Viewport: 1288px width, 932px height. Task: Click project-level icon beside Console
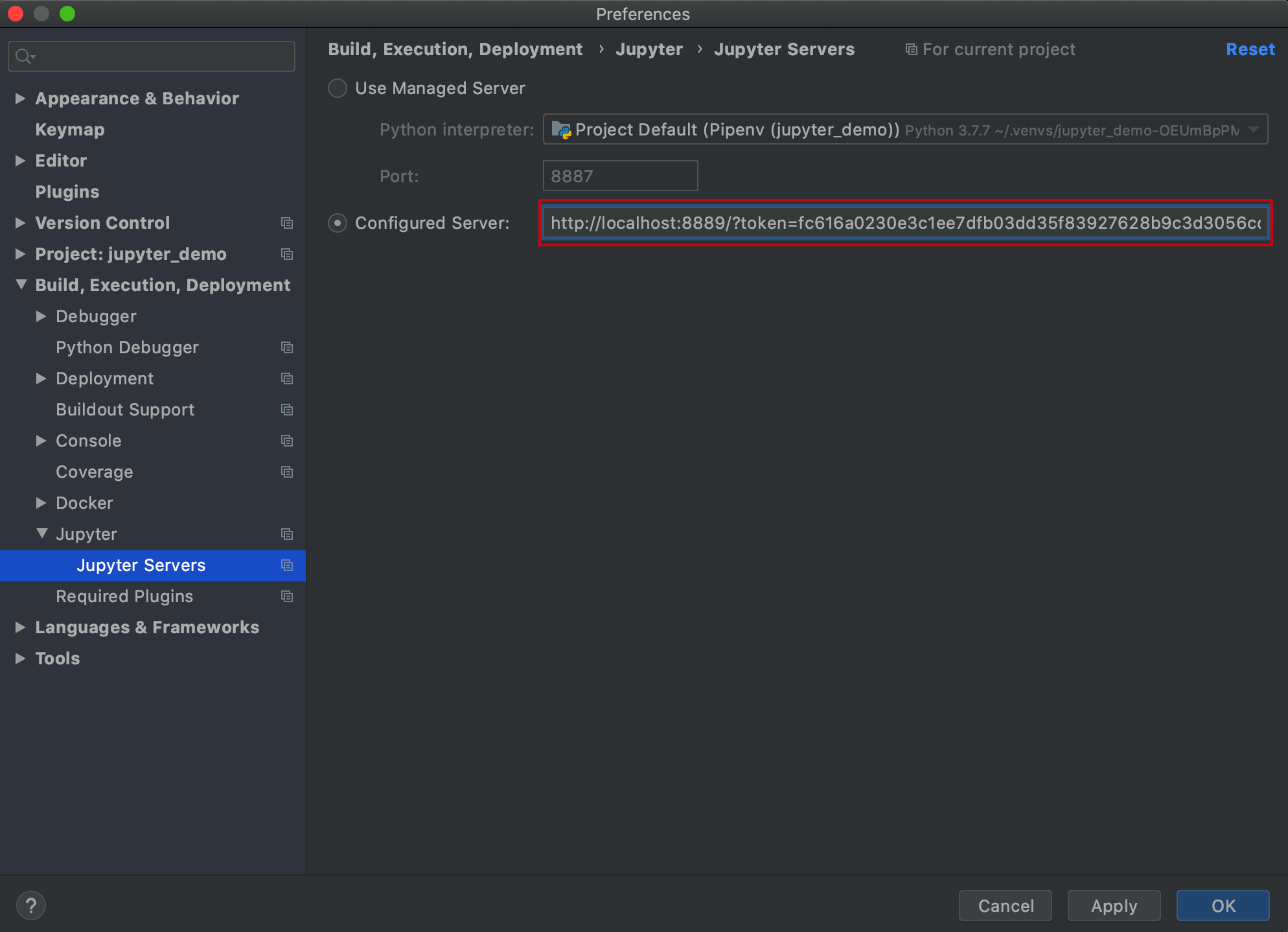click(x=287, y=441)
